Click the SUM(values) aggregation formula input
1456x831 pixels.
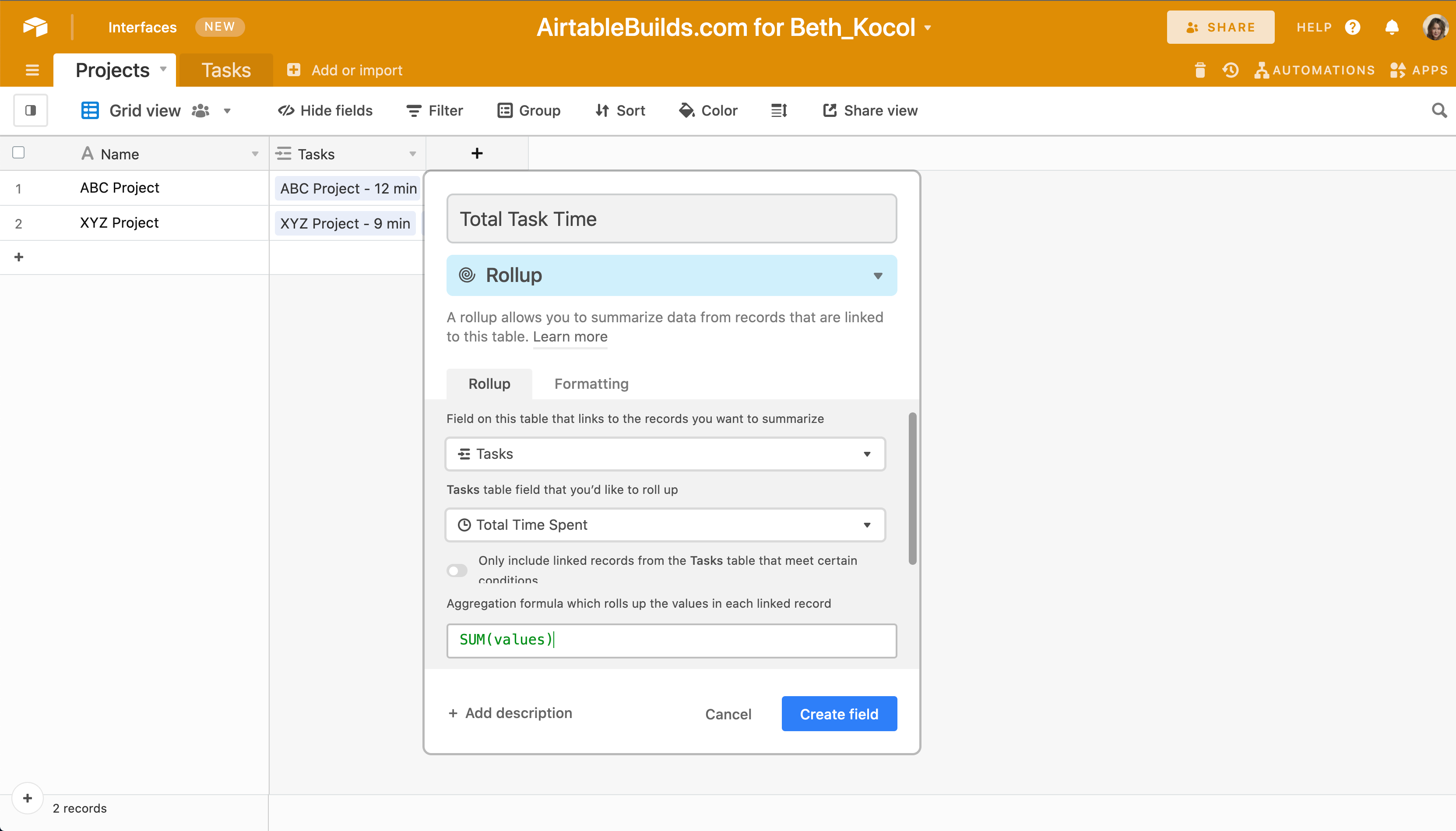[x=672, y=641]
